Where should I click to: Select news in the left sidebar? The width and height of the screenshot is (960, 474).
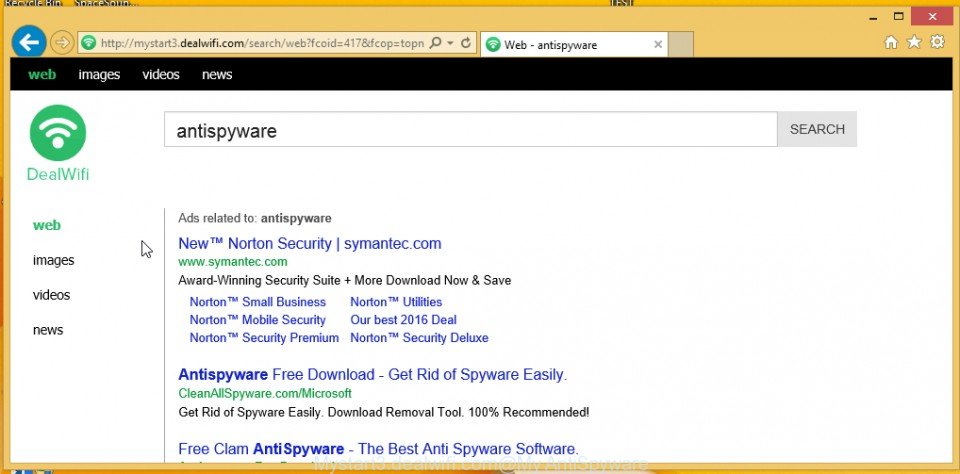tap(48, 330)
